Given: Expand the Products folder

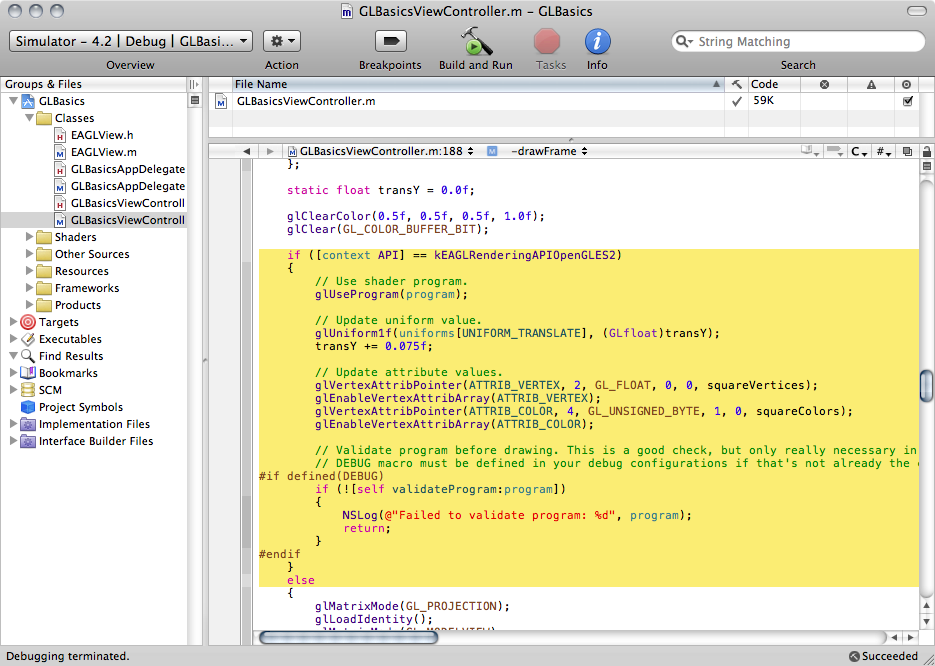Looking at the screenshot, I should [x=29, y=305].
